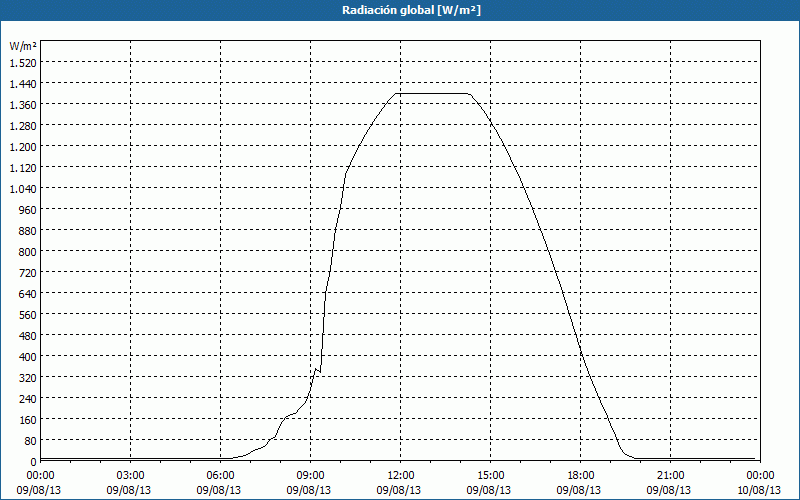Click the 80 y-axis label
The width and height of the screenshot is (800, 500).
(x=32, y=440)
